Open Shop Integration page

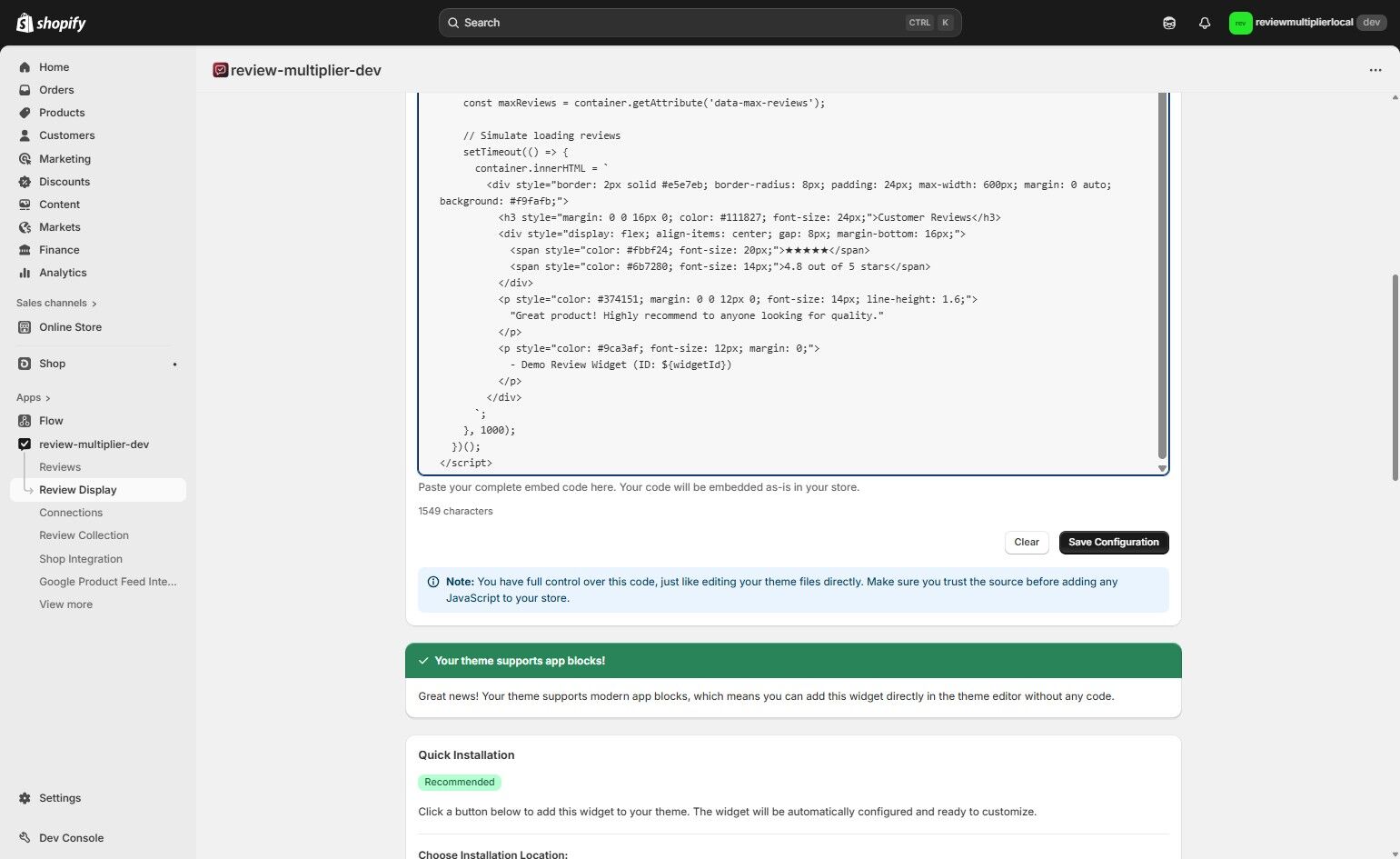(81, 559)
